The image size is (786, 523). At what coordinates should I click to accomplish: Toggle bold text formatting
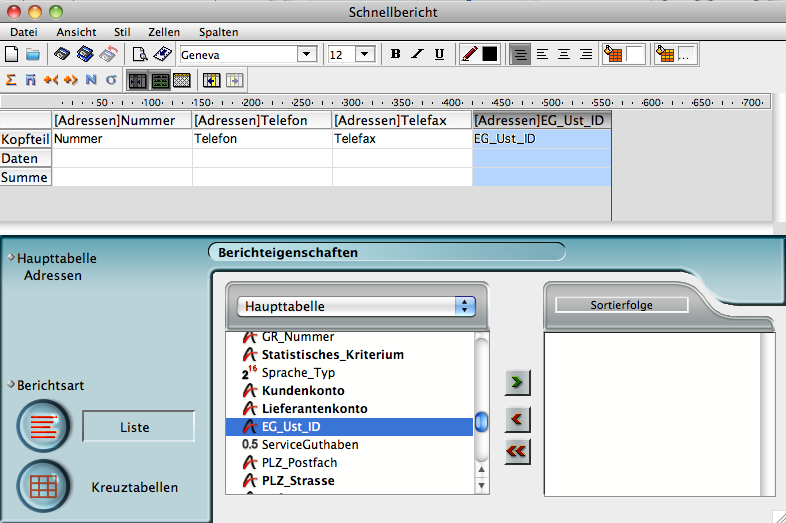tap(396, 54)
